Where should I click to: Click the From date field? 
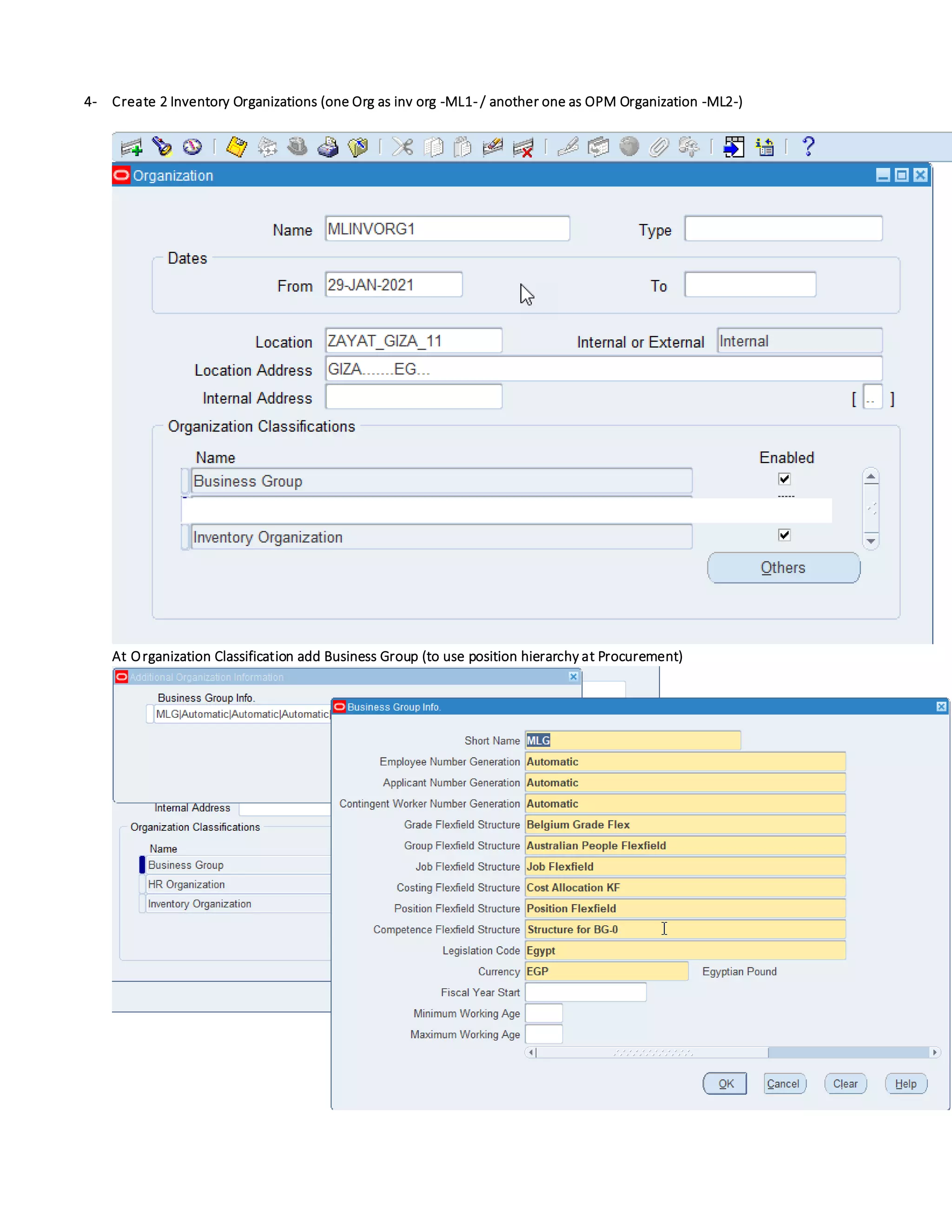394,285
